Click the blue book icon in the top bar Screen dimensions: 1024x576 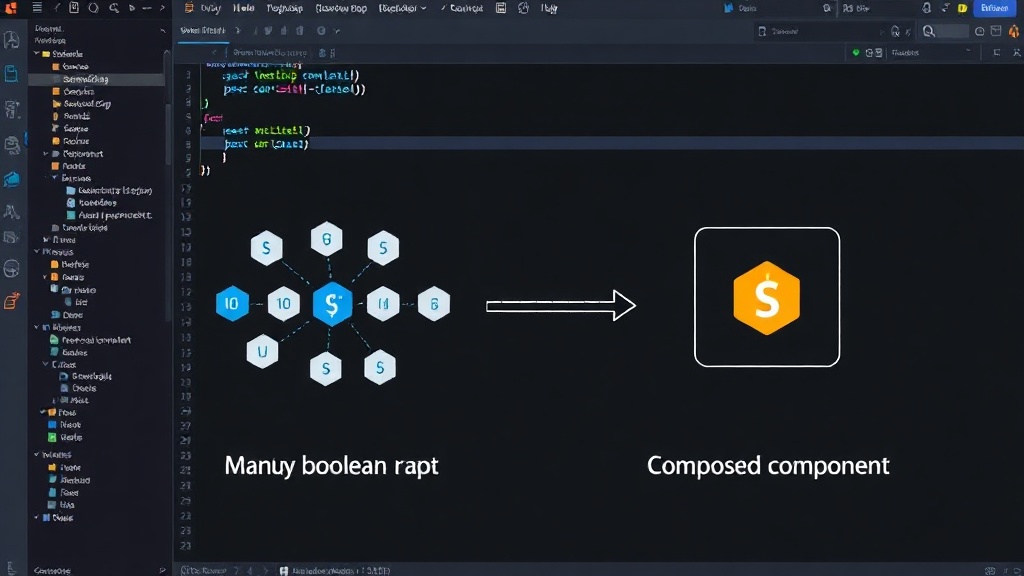729,8
